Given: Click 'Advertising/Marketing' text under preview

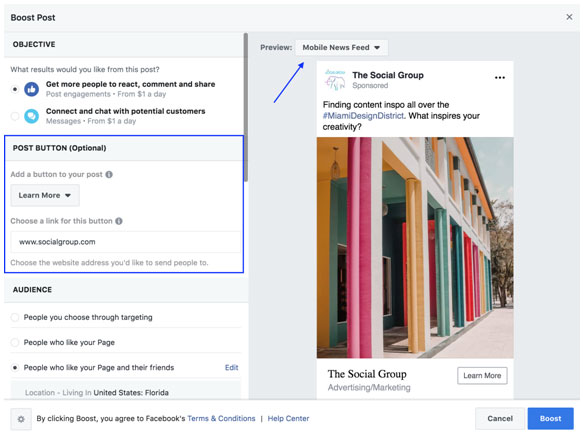Looking at the screenshot, I should pyautogui.click(x=369, y=387).
